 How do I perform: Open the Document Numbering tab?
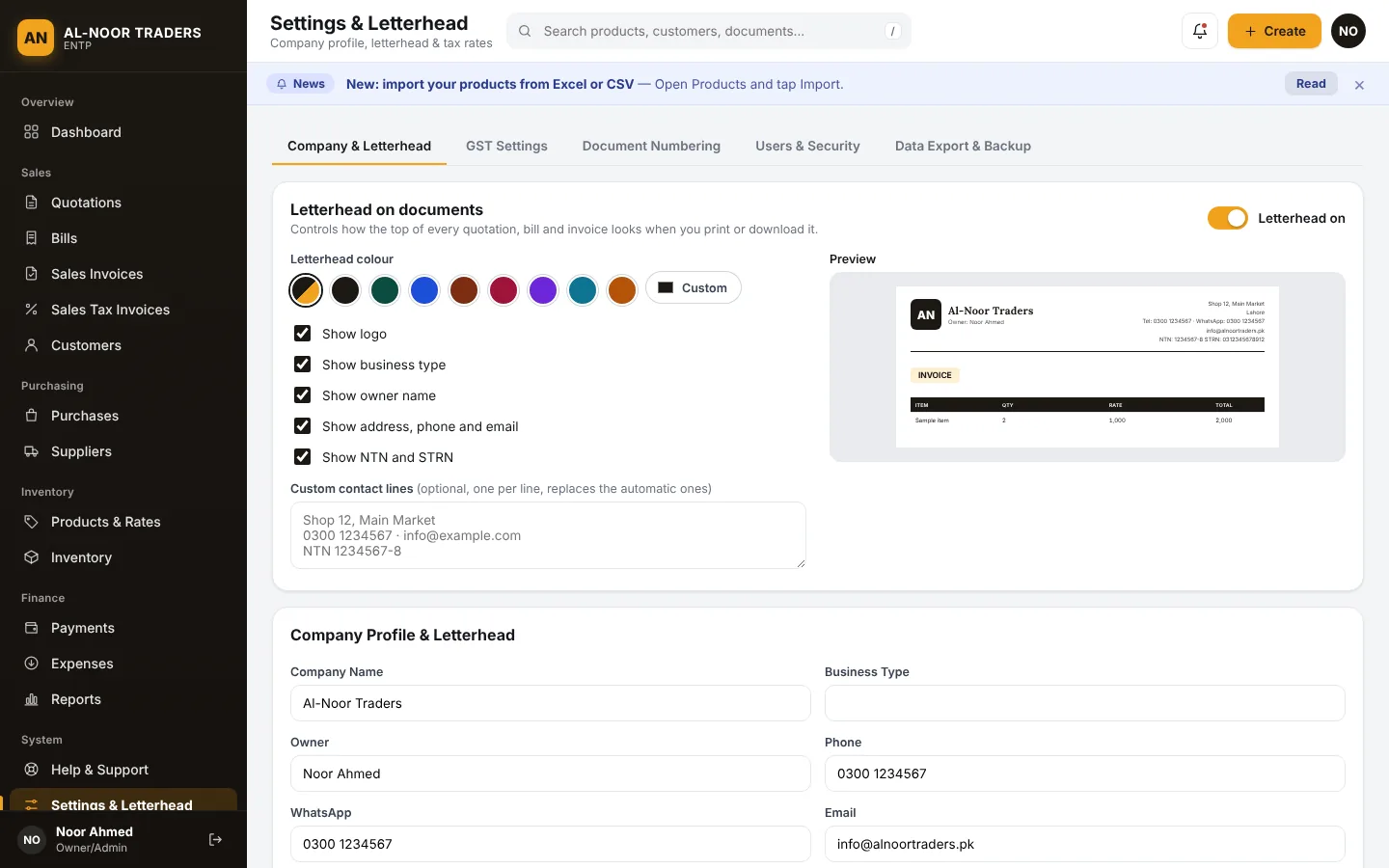point(651,146)
